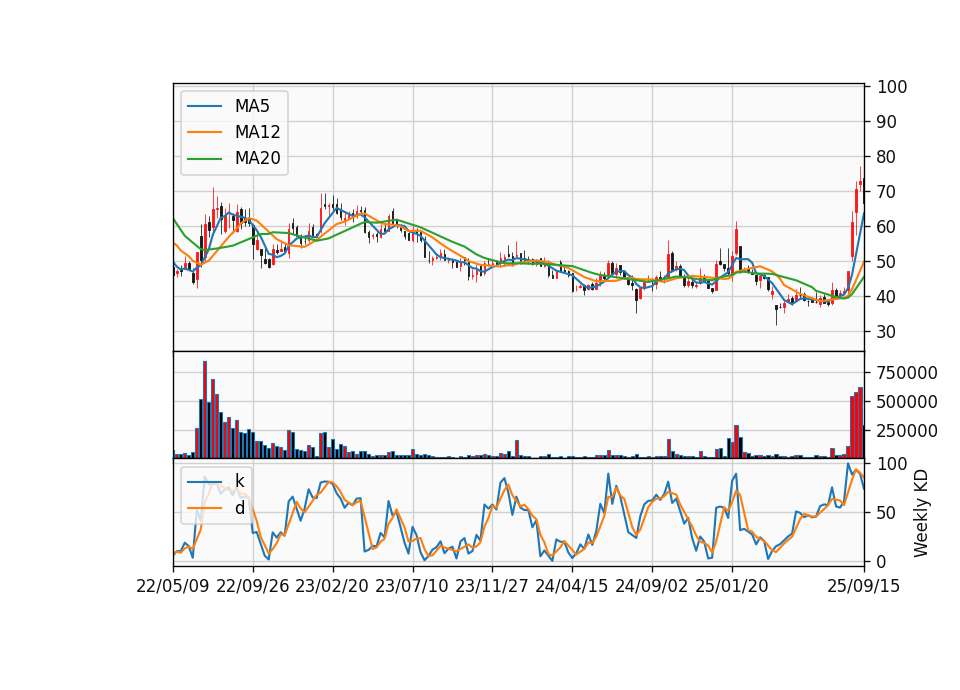Click the price axis value 70

(x=887, y=192)
